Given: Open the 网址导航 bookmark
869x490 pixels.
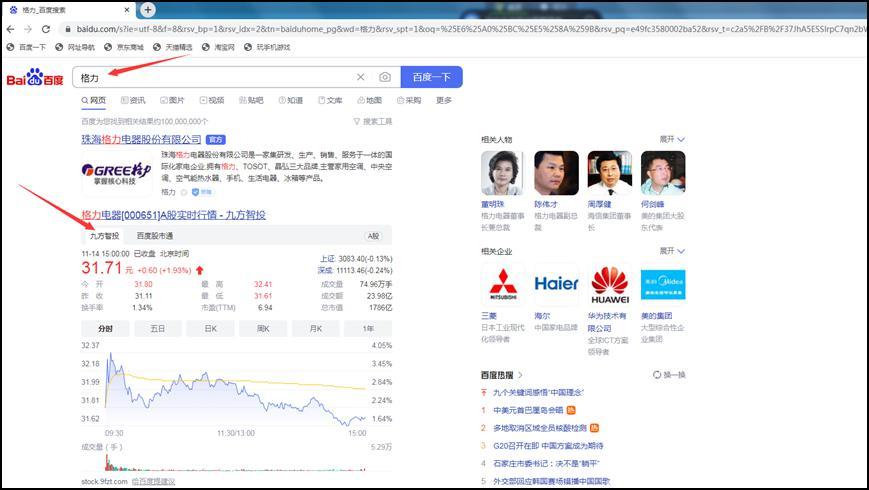Looking at the screenshot, I should tap(75, 47).
